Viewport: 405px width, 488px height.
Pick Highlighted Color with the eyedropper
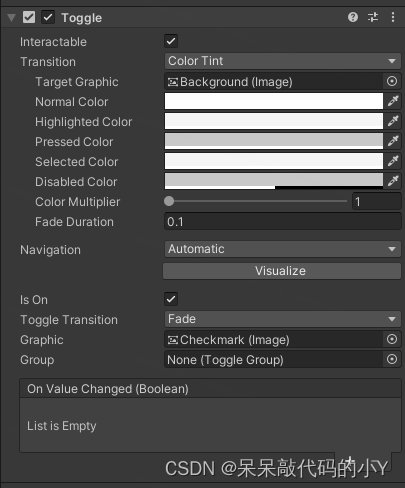tap(393, 121)
